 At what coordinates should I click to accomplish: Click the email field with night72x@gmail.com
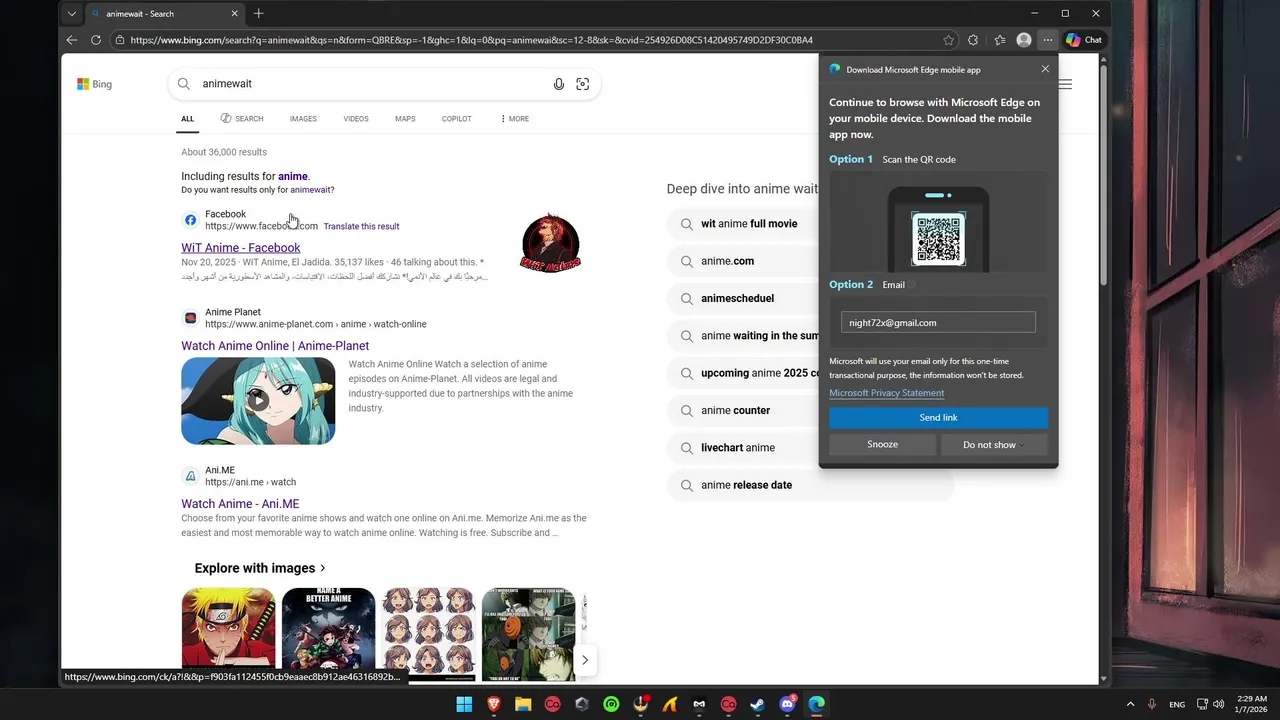[x=938, y=322]
